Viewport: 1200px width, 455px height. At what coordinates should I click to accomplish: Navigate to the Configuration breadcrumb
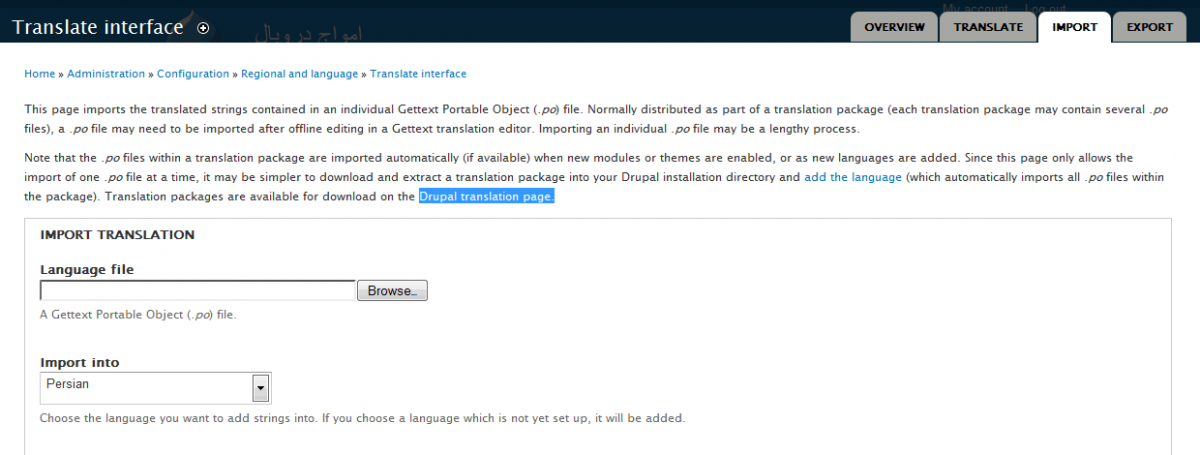pyautogui.click(x=193, y=74)
